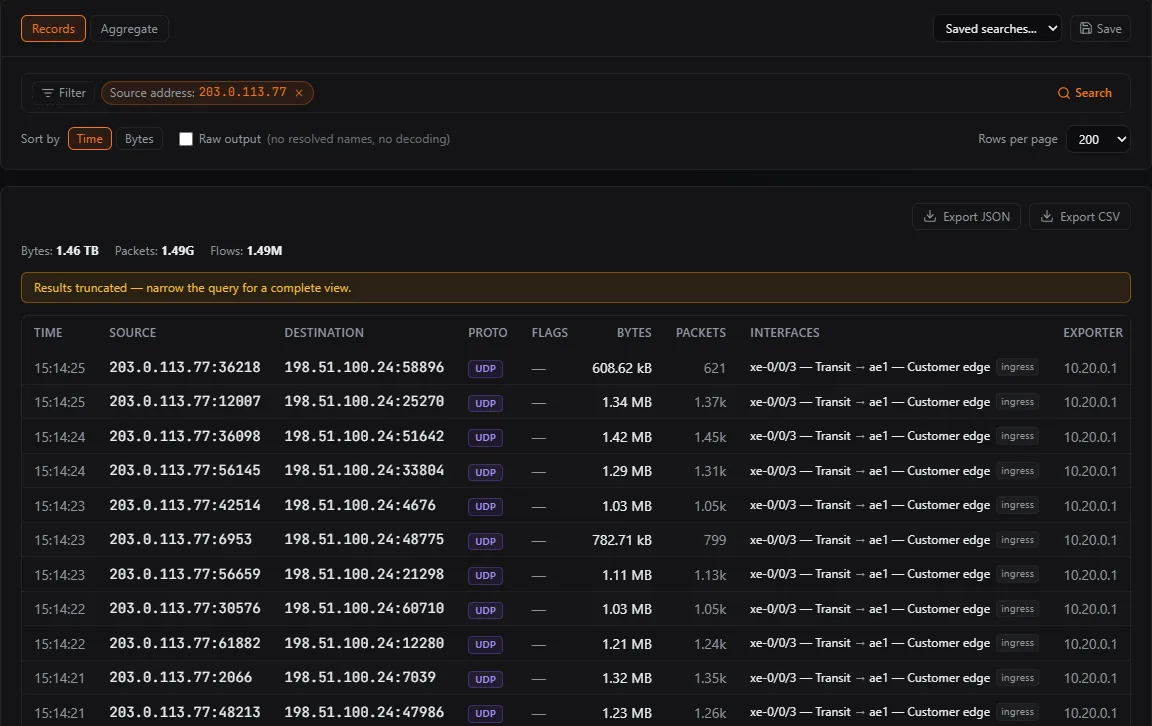This screenshot has height=726, width=1152.
Task: Select destination 198.51.100.24:21298
Action: [364, 574]
